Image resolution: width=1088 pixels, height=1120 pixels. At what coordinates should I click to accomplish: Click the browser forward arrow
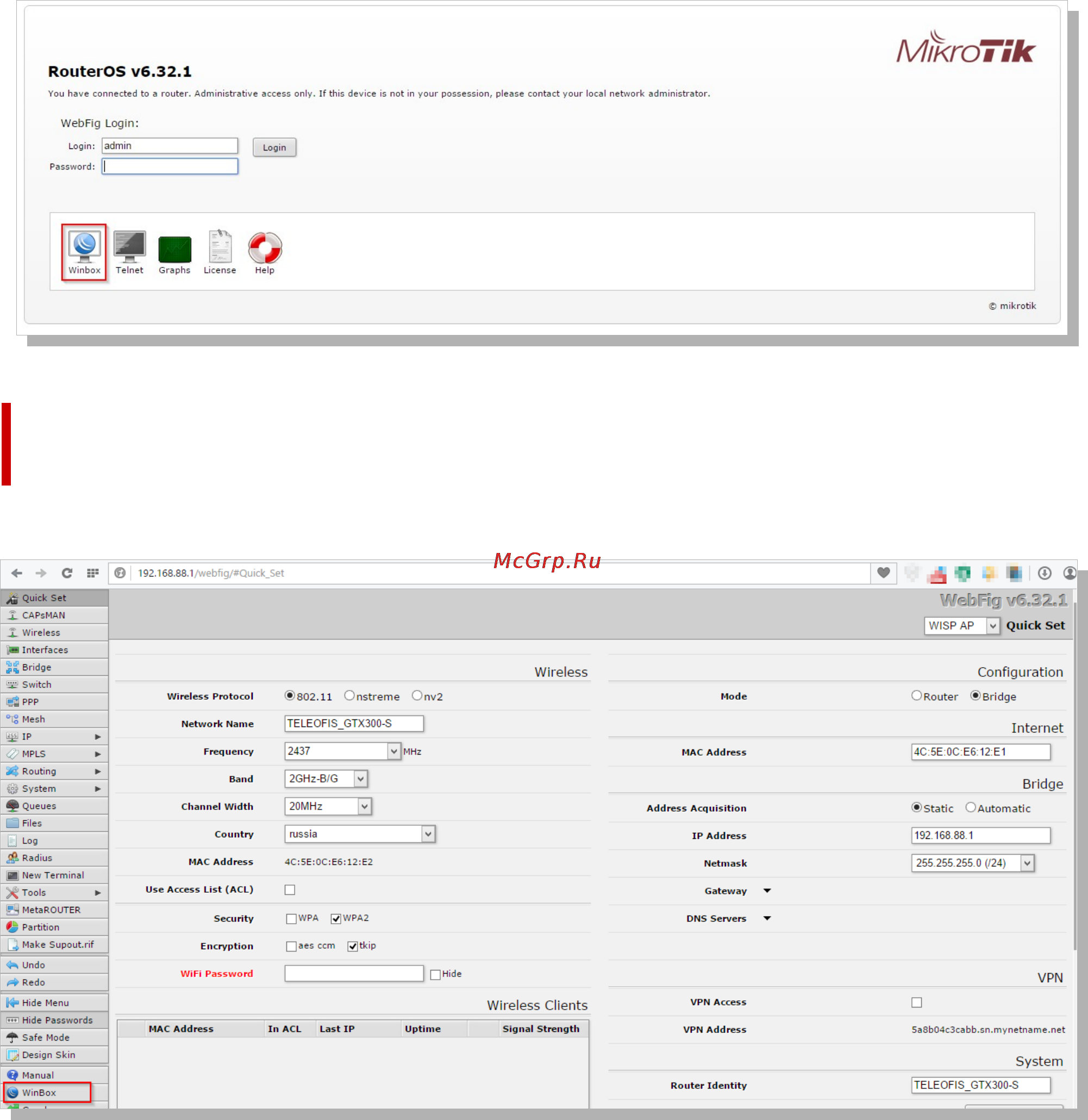click(x=41, y=573)
